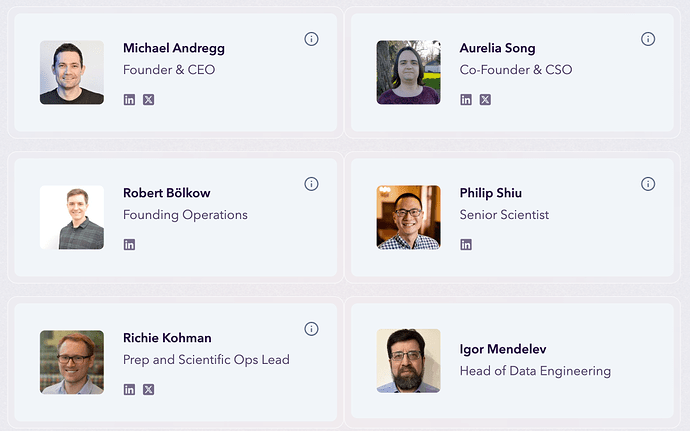Open Richie Kohman's X icon
This screenshot has width=690, height=431.
coord(149,390)
